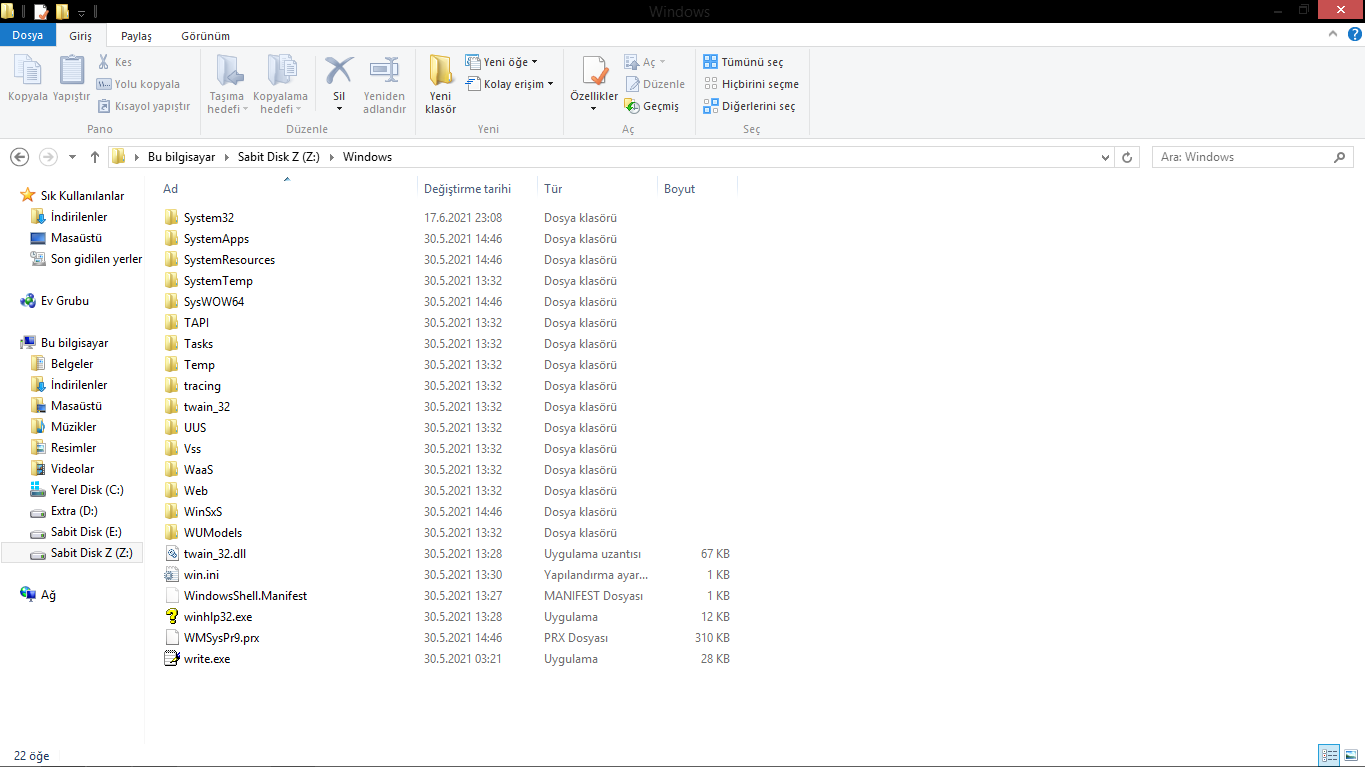Open the address bar history dropdown
Image resolution: width=1365 pixels, height=767 pixels.
click(x=1105, y=157)
